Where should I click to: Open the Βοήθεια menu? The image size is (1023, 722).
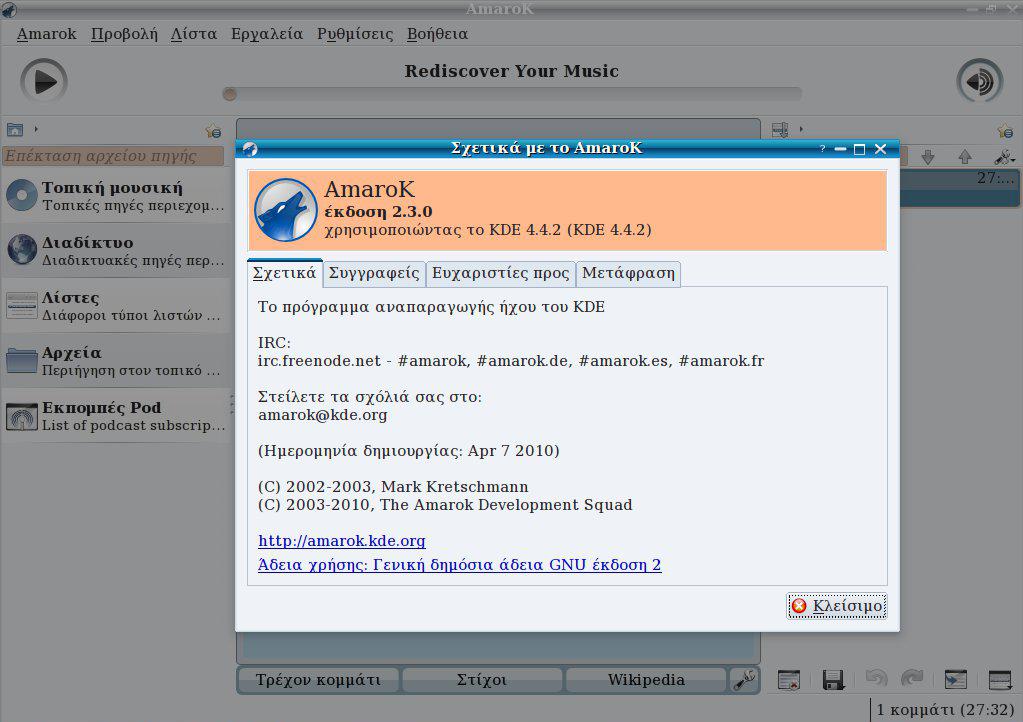(437, 34)
